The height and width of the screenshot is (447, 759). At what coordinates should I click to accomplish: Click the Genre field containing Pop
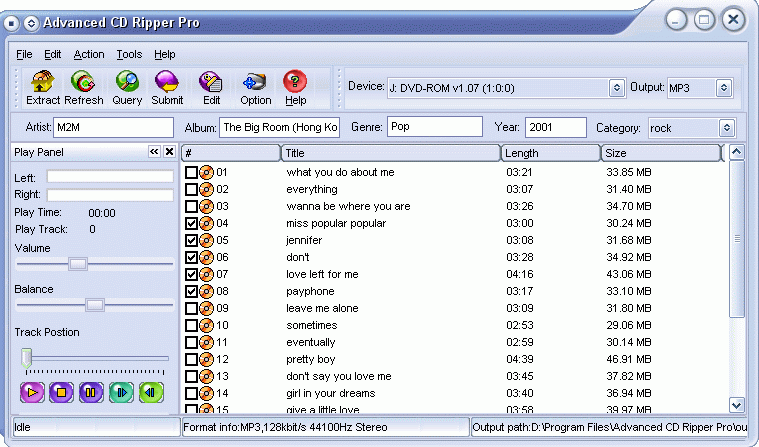(x=435, y=126)
